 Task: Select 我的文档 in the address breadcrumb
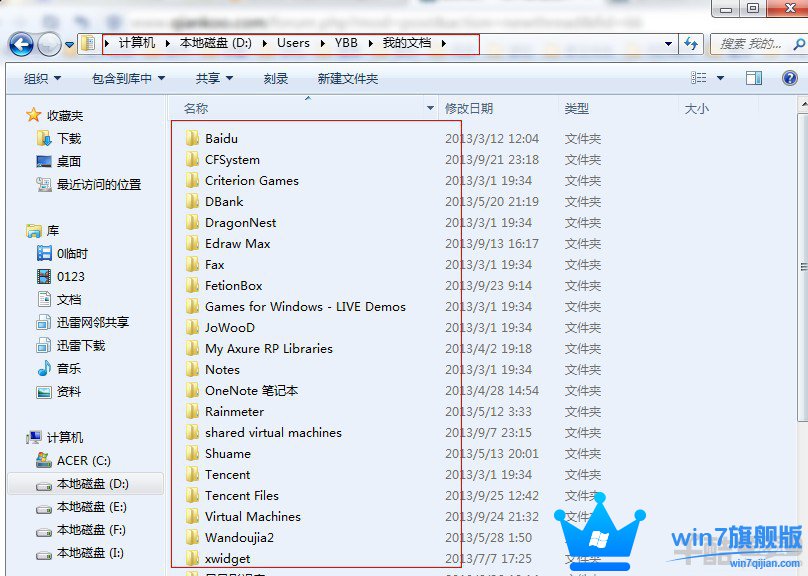click(x=407, y=43)
